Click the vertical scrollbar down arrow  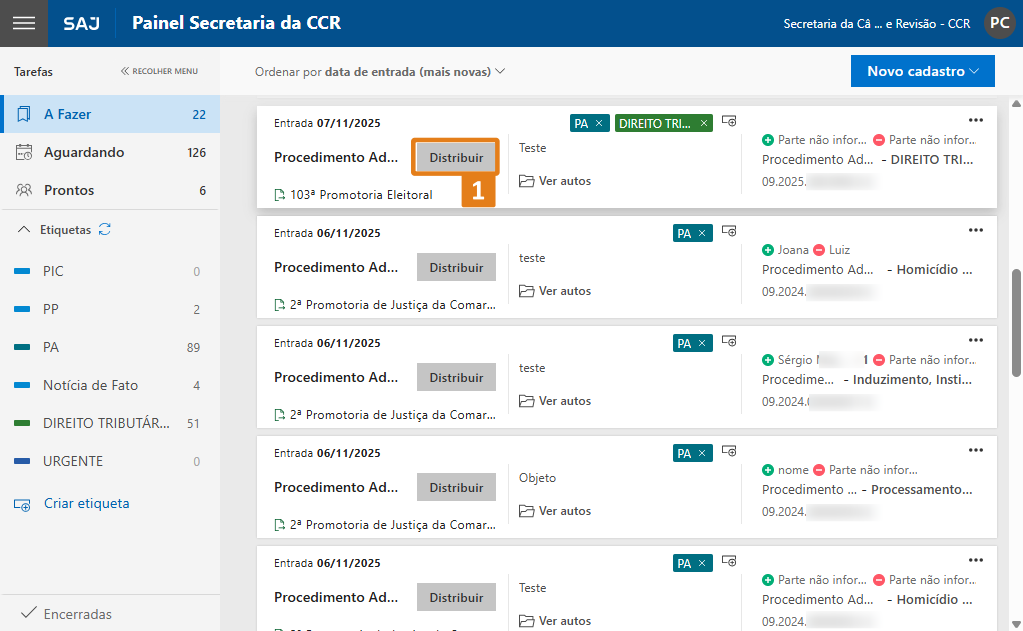[x=1016, y=622]
